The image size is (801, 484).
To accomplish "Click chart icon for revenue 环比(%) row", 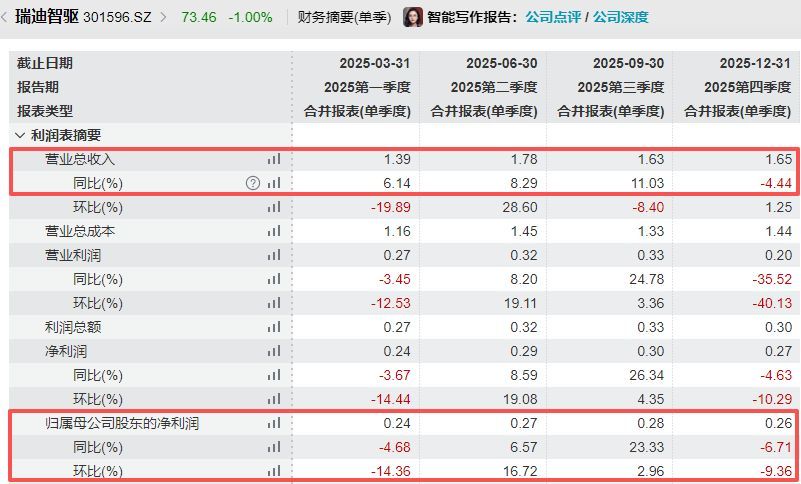I will (274, 207).
